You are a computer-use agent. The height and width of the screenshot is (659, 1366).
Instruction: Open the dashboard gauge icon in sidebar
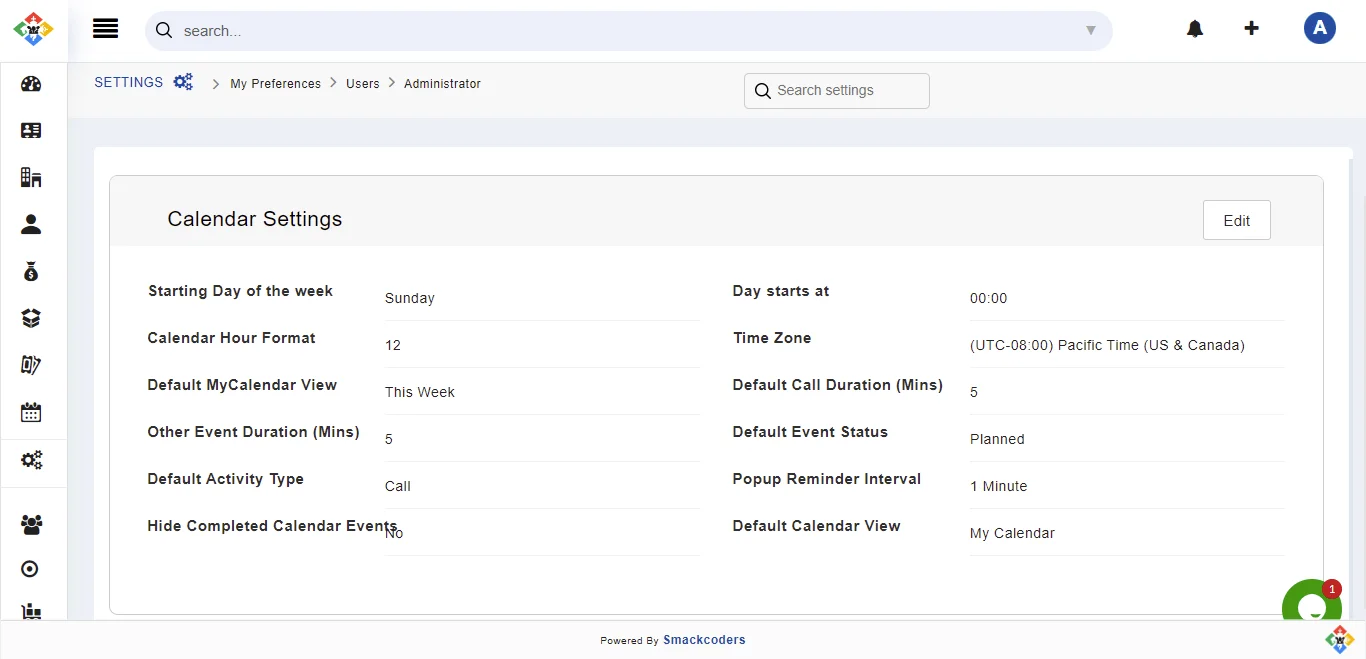point(31,84)
